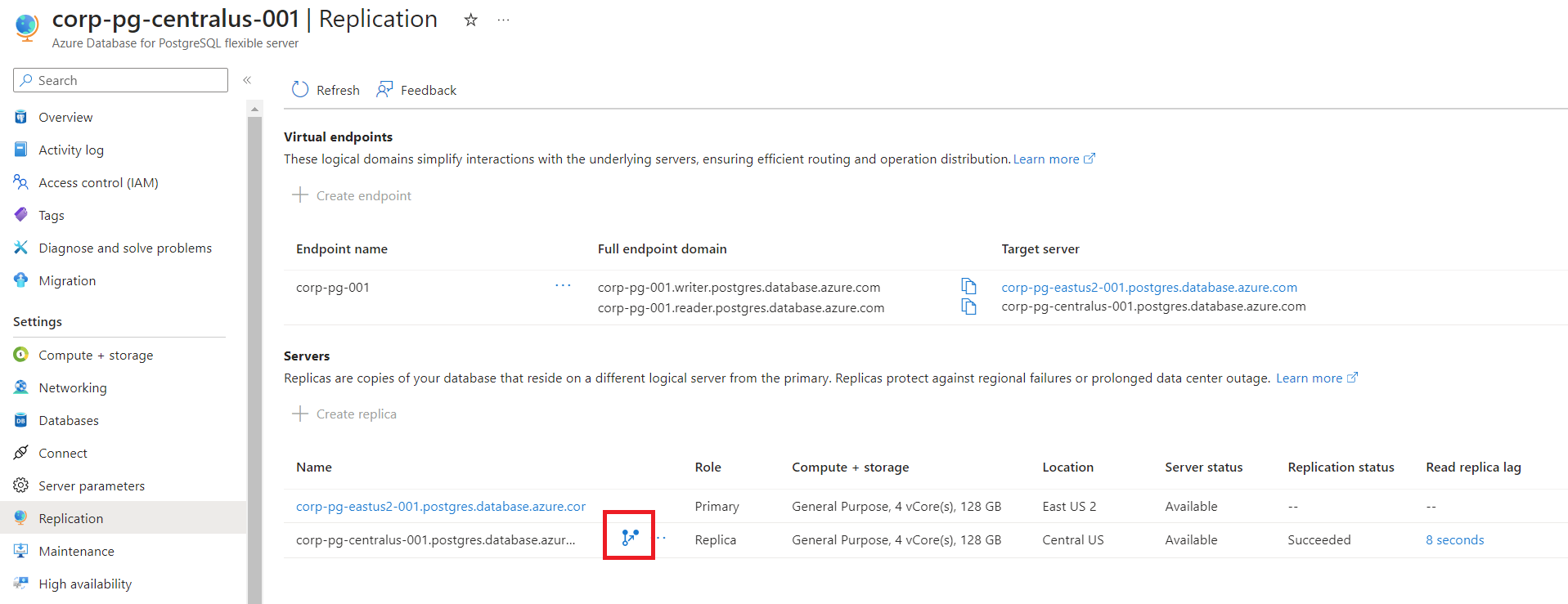Click the corp-pg-001.writer.postgres.database.azure.com domain text
1568x604 pixels.
tap(739, 287)
